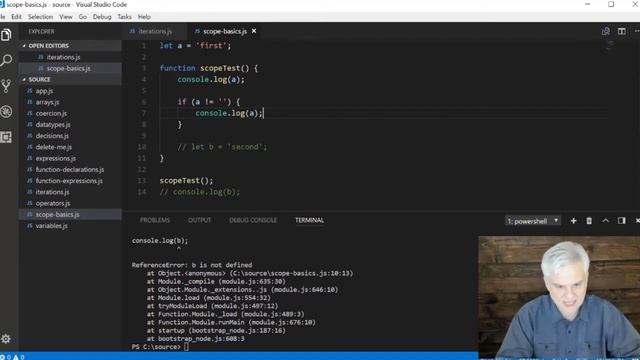This screenshot has width=640, height=360.
Task: Open Source Control view in activity bar
Action: (6, 86)
